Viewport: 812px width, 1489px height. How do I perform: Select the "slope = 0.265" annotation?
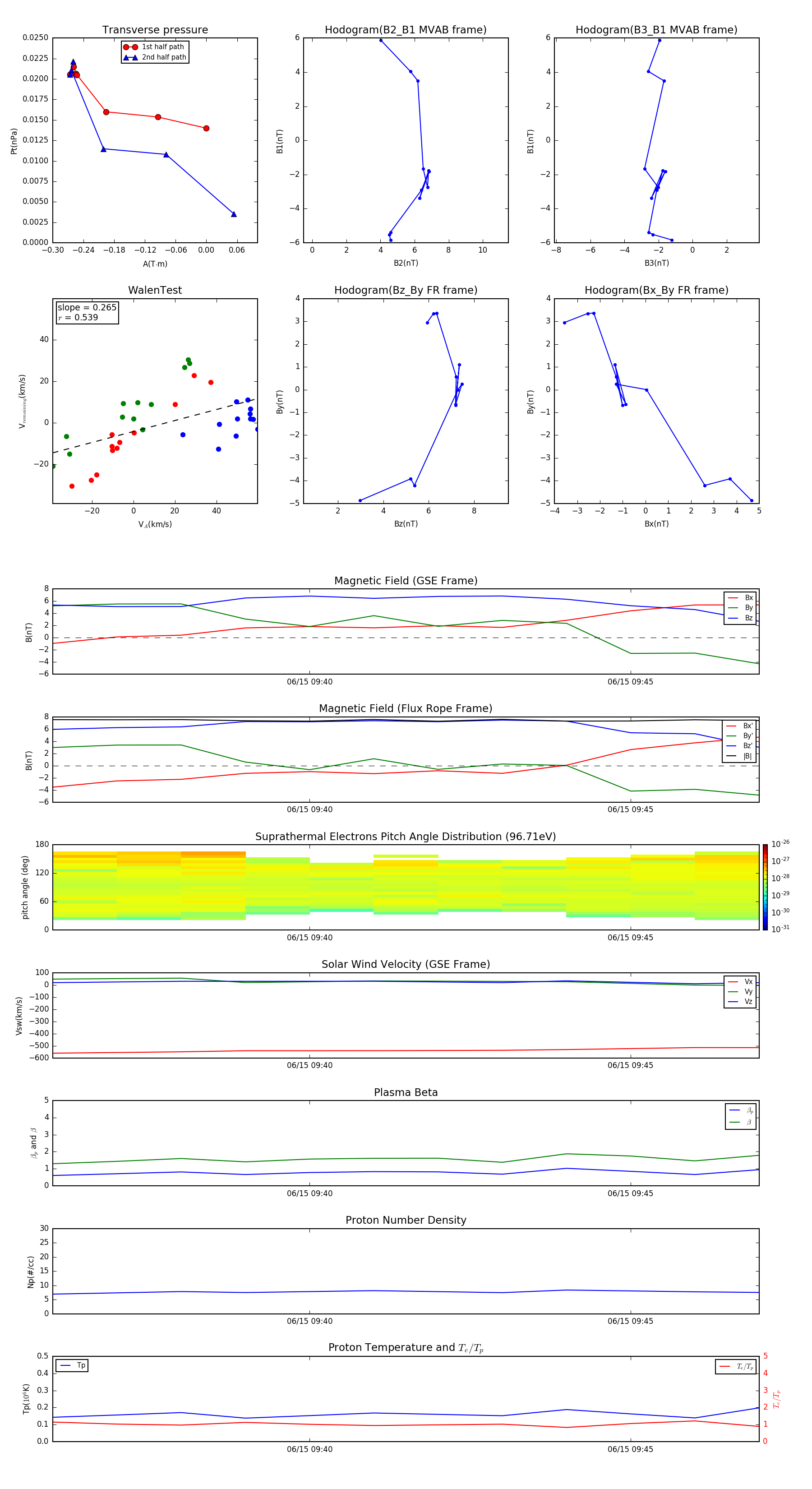click(x=87, y=308)
